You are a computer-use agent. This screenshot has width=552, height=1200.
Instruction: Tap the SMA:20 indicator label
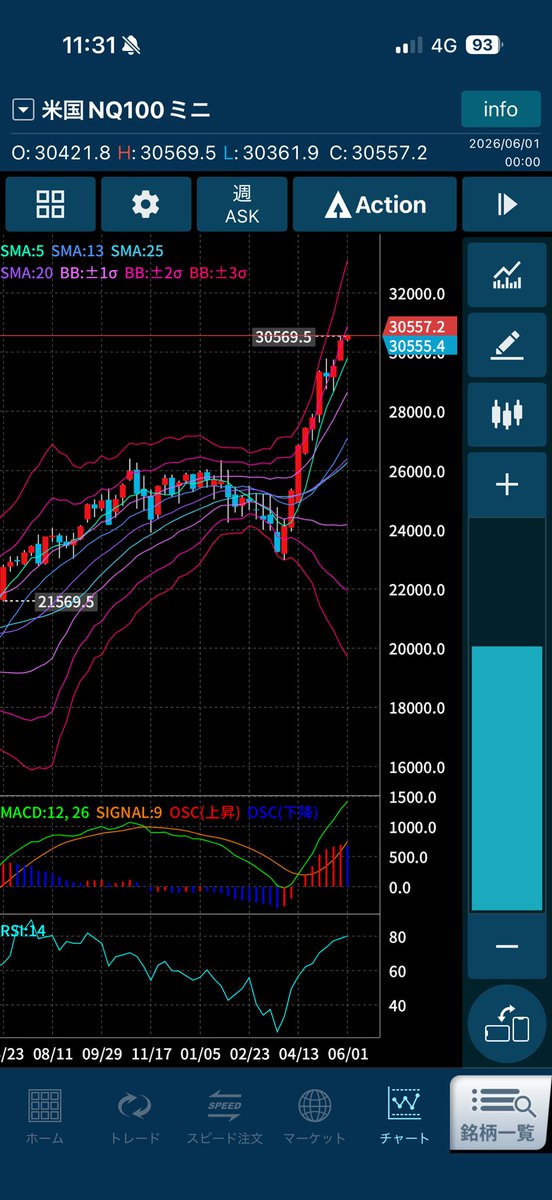[x=28, y=271]
